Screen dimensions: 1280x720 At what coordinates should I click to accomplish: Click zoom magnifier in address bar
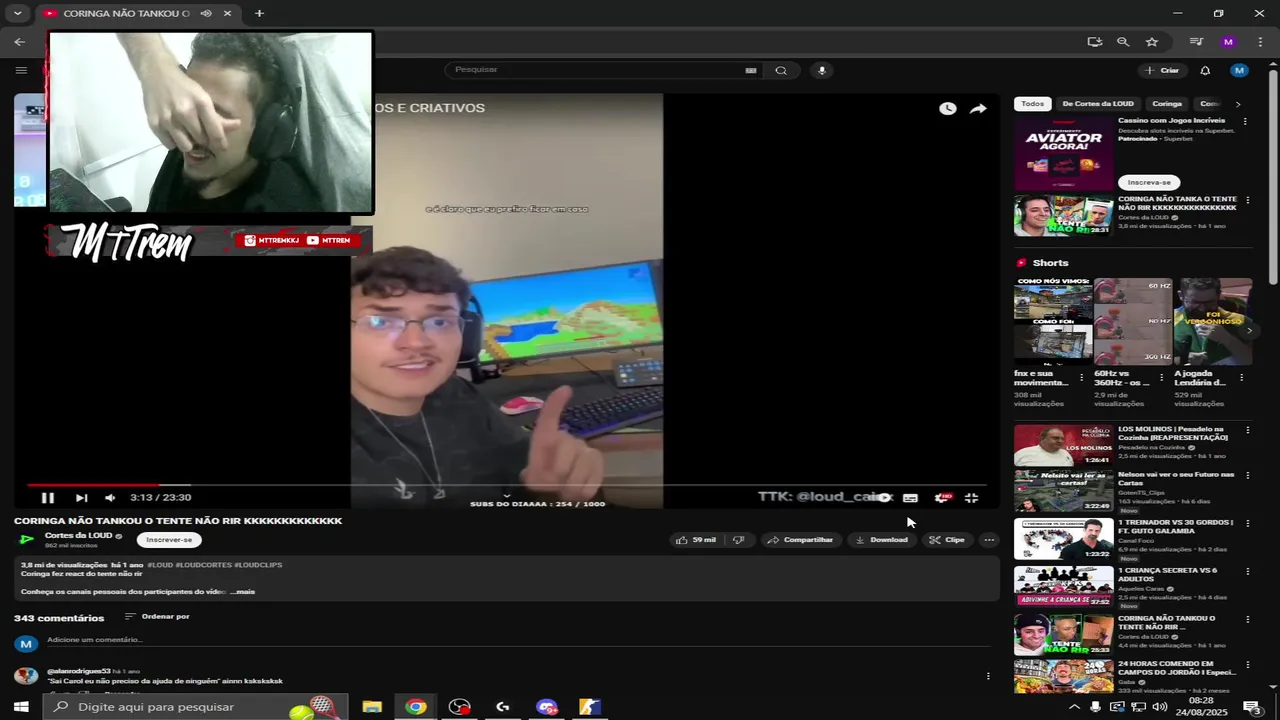pyautogui.click(x=1123, y=42)
